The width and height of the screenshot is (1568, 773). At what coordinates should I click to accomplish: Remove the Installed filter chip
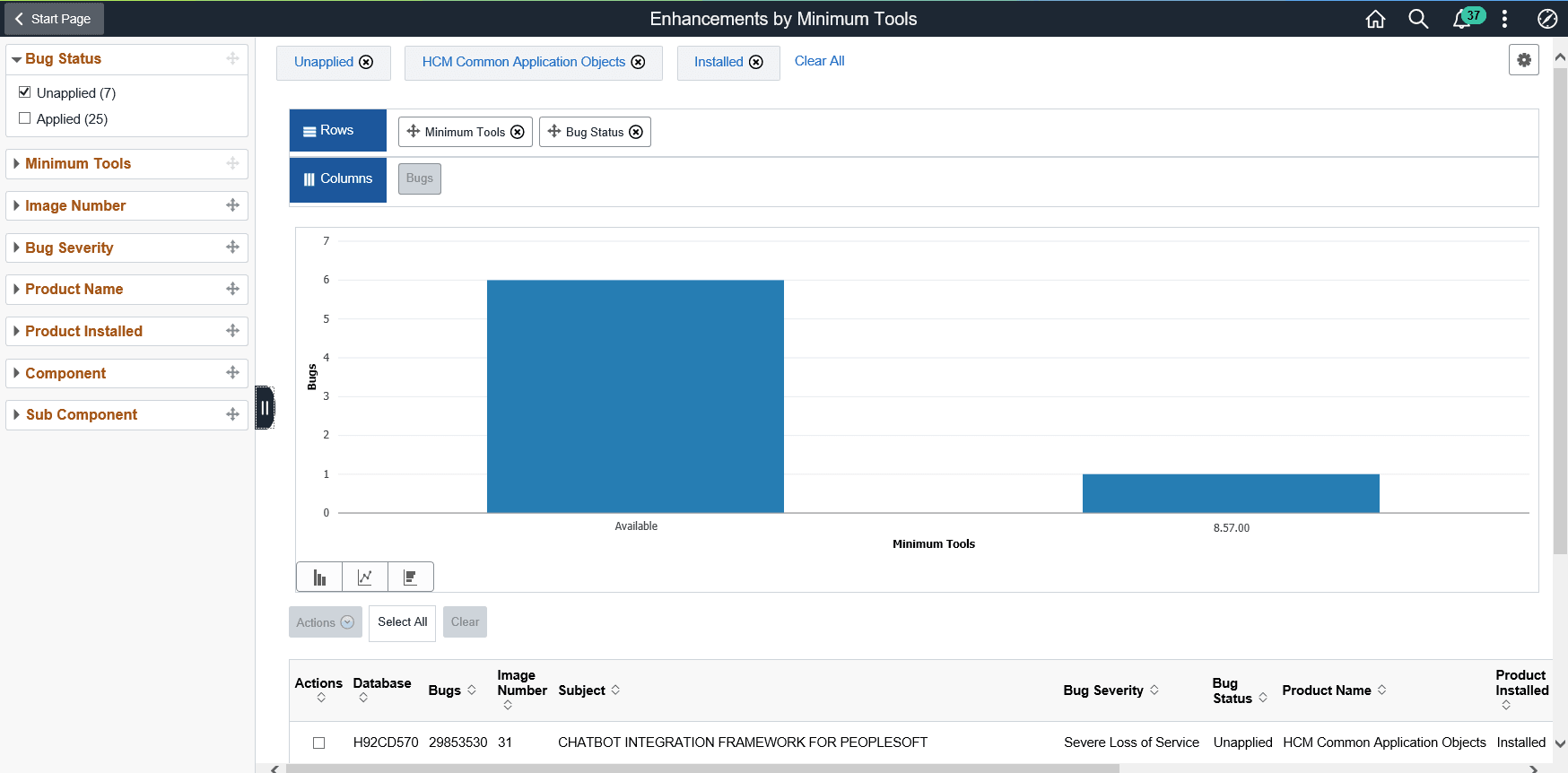pyautogui.click(x=756, y=62)
